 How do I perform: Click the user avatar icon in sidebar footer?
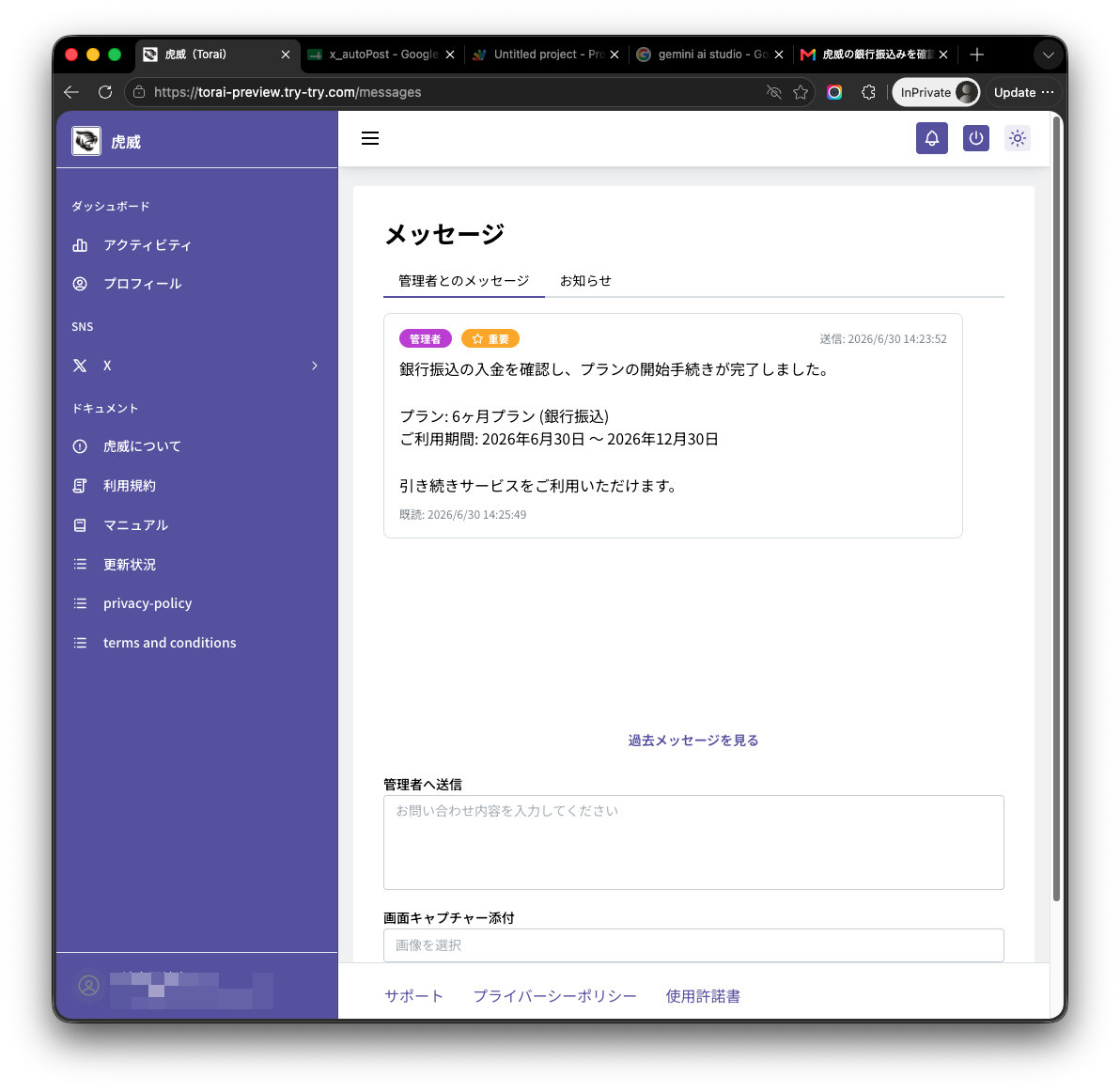(88, 987)
